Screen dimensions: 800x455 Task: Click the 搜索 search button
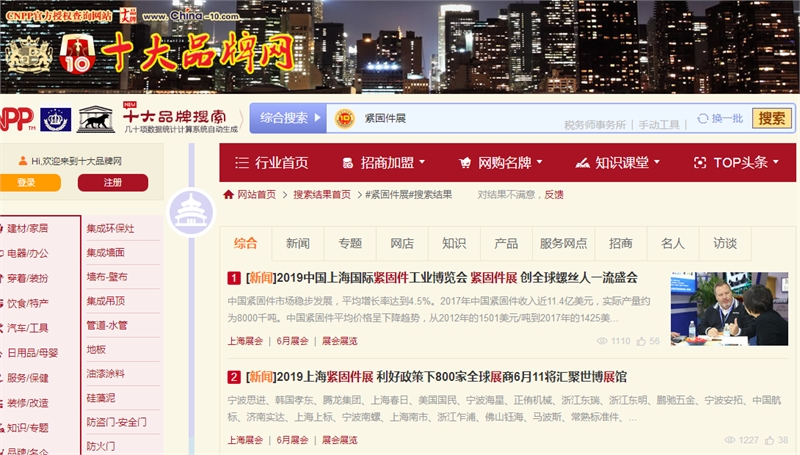click(771, 118)
